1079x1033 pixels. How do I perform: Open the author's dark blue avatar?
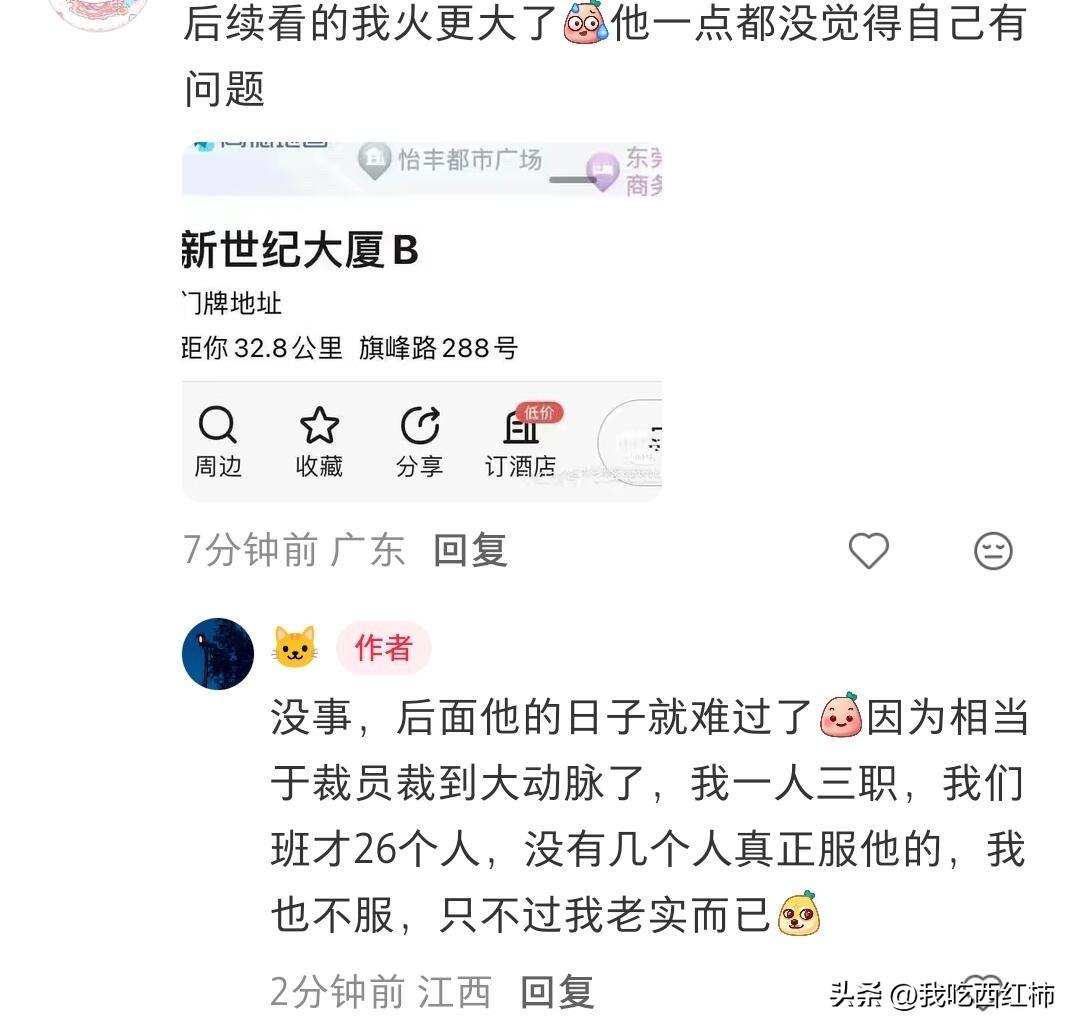tap(217, 653)
